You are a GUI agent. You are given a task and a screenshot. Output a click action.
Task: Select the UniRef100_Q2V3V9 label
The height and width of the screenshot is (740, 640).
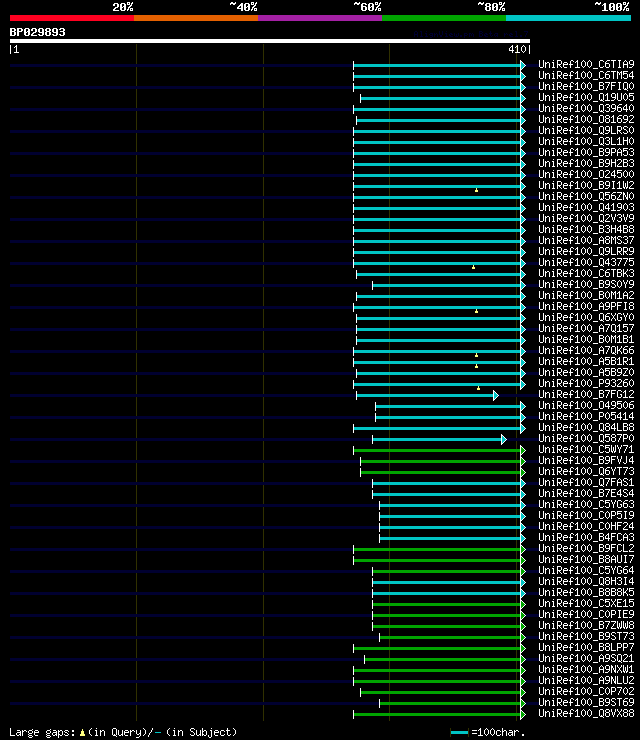(x=586, y=219)
